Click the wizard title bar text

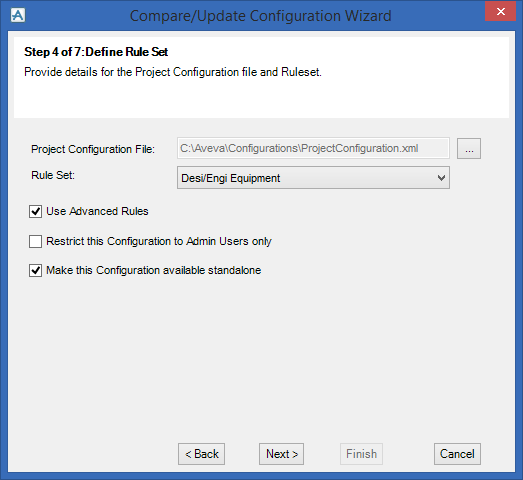point(260,16)
